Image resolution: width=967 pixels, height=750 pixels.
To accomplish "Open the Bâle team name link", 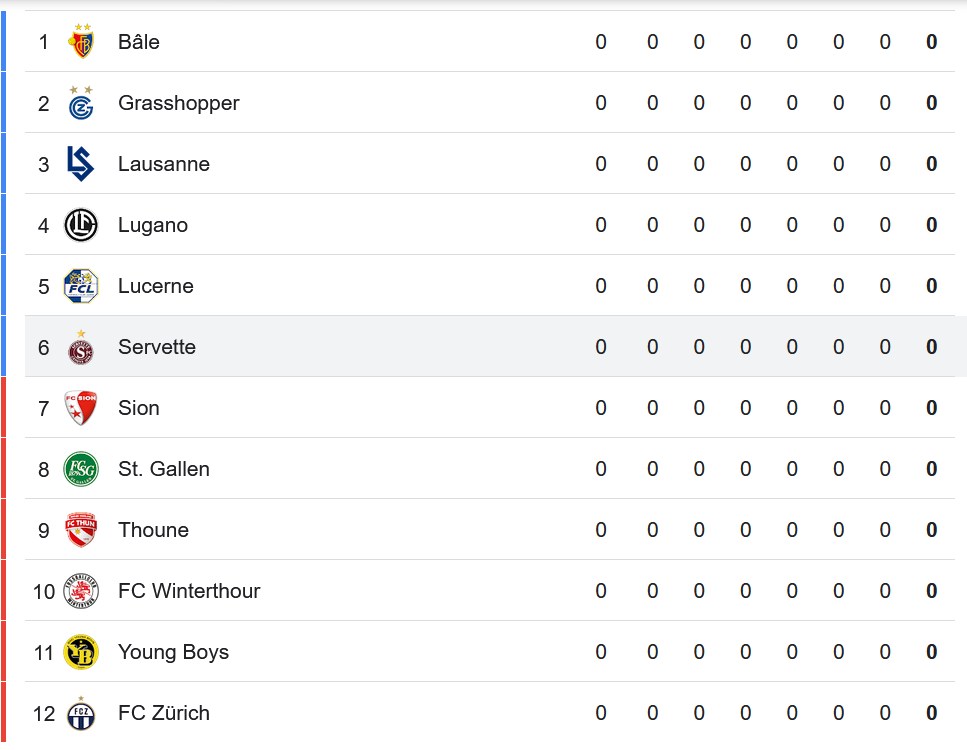I will (139, 42).
